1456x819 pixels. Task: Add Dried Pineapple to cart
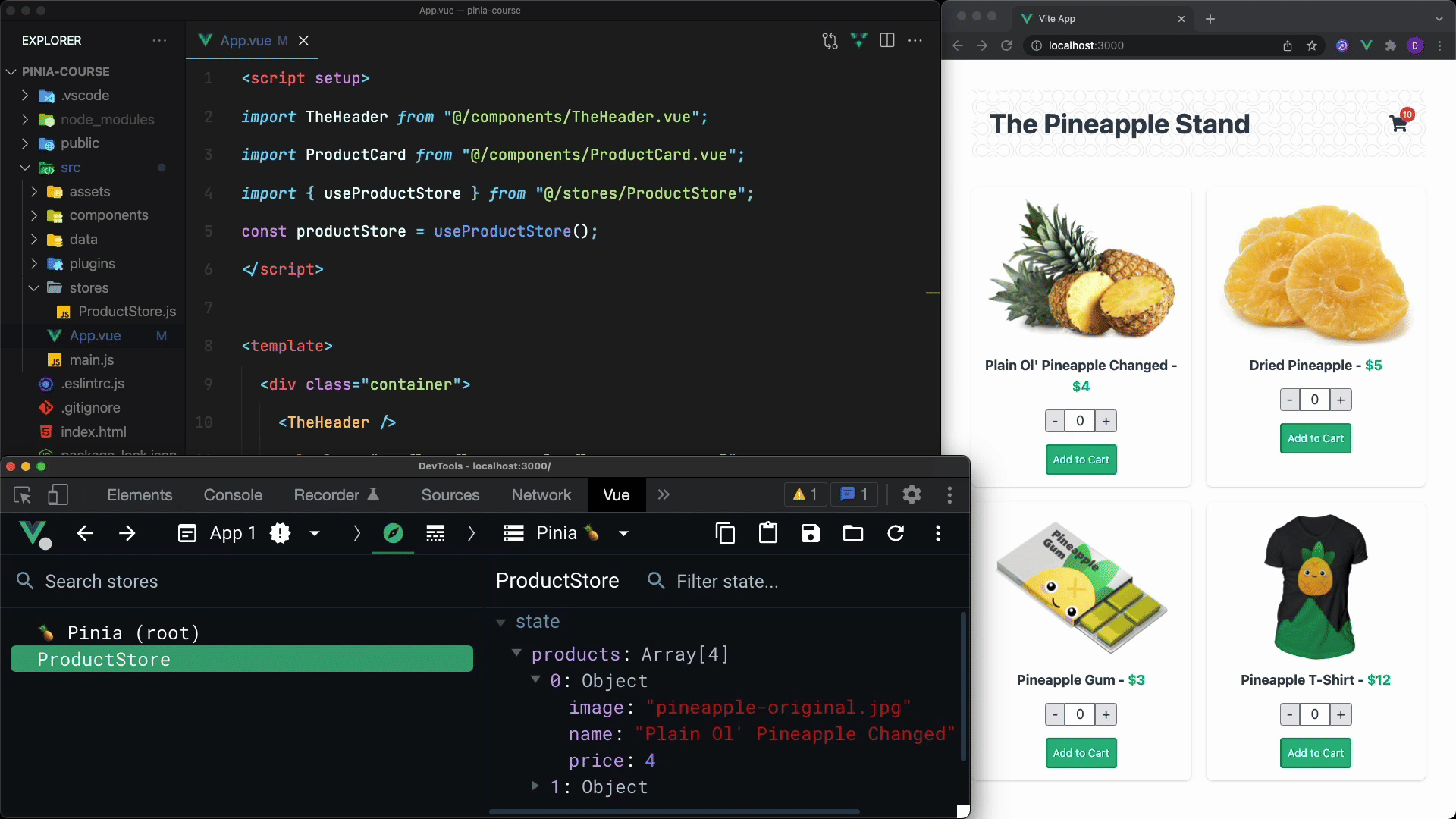[1316, 438]
